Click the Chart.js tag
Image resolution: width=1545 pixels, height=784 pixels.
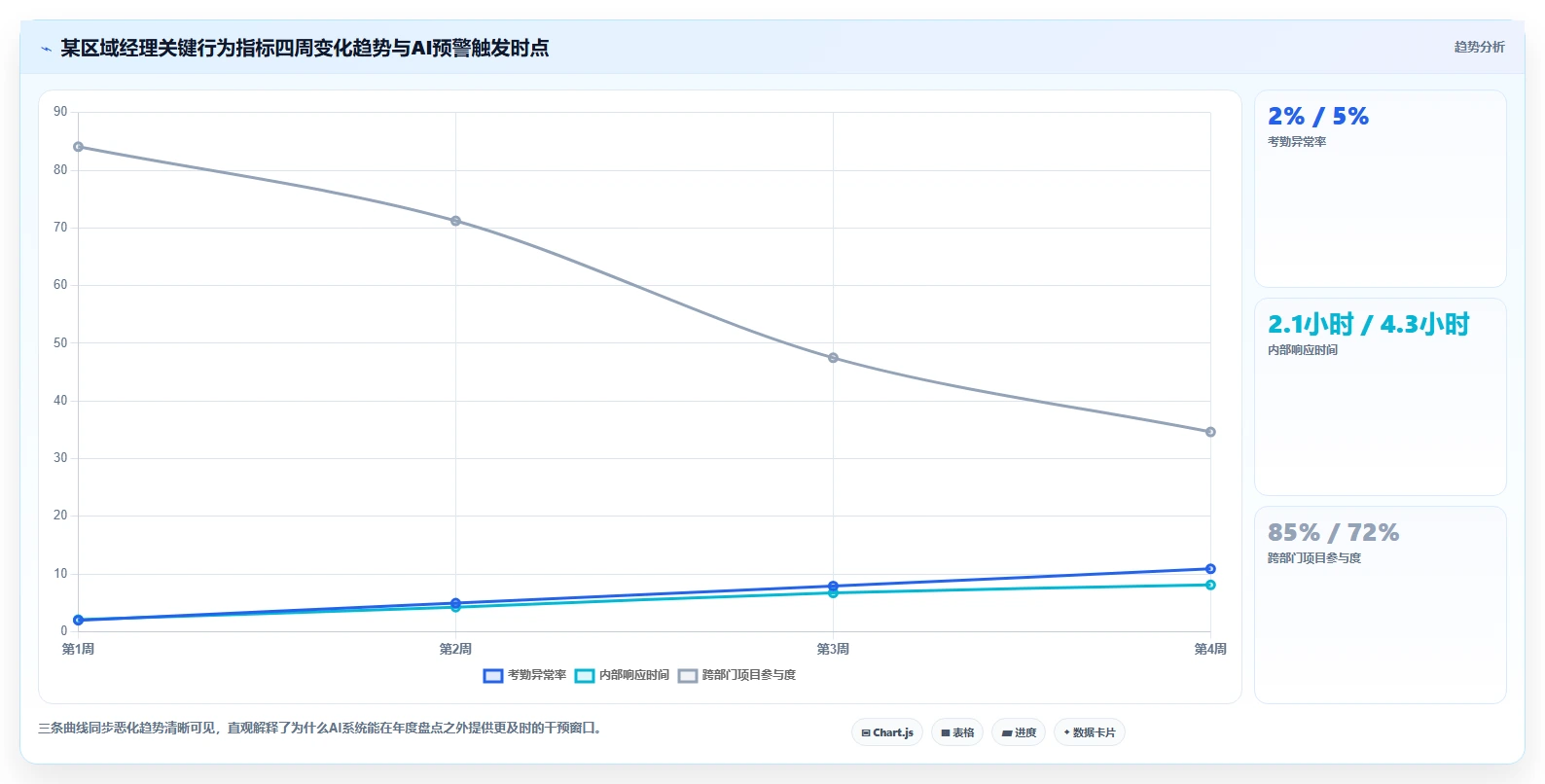(887, 732)
